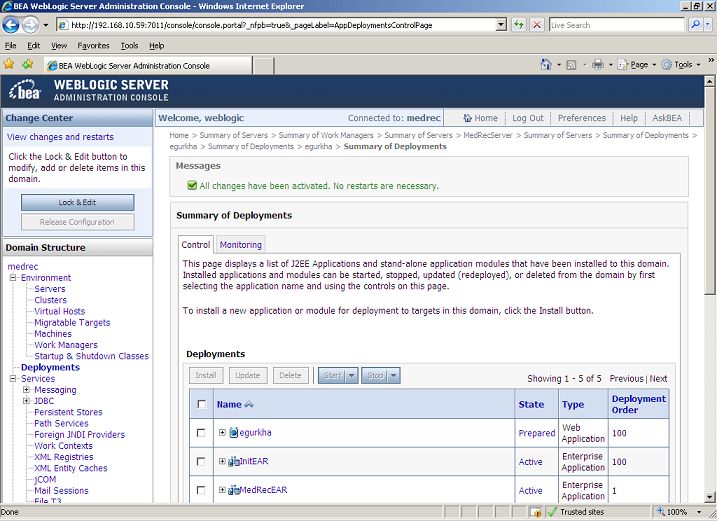Expand the Messaging tree node
717x521 pixels.
point(27,390)
